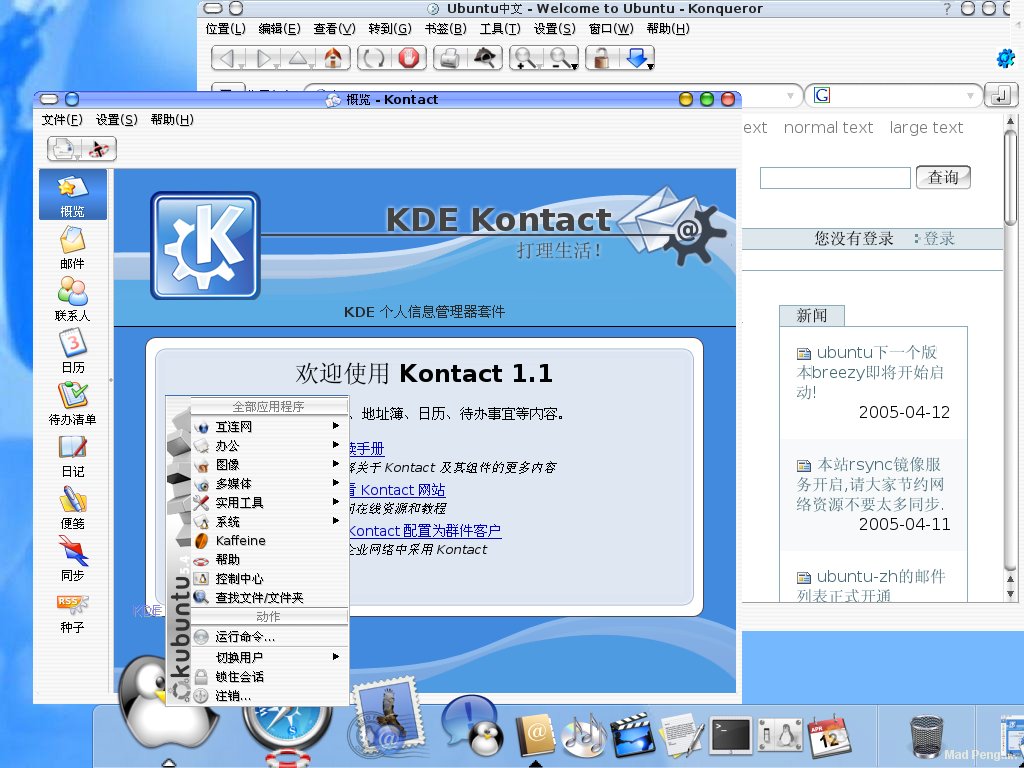Image resolution: width=1024 pixels, height=768 pixels.
Task: Click the Konqueror vertical scrollbar thumb
Action: pos(1010,178)
